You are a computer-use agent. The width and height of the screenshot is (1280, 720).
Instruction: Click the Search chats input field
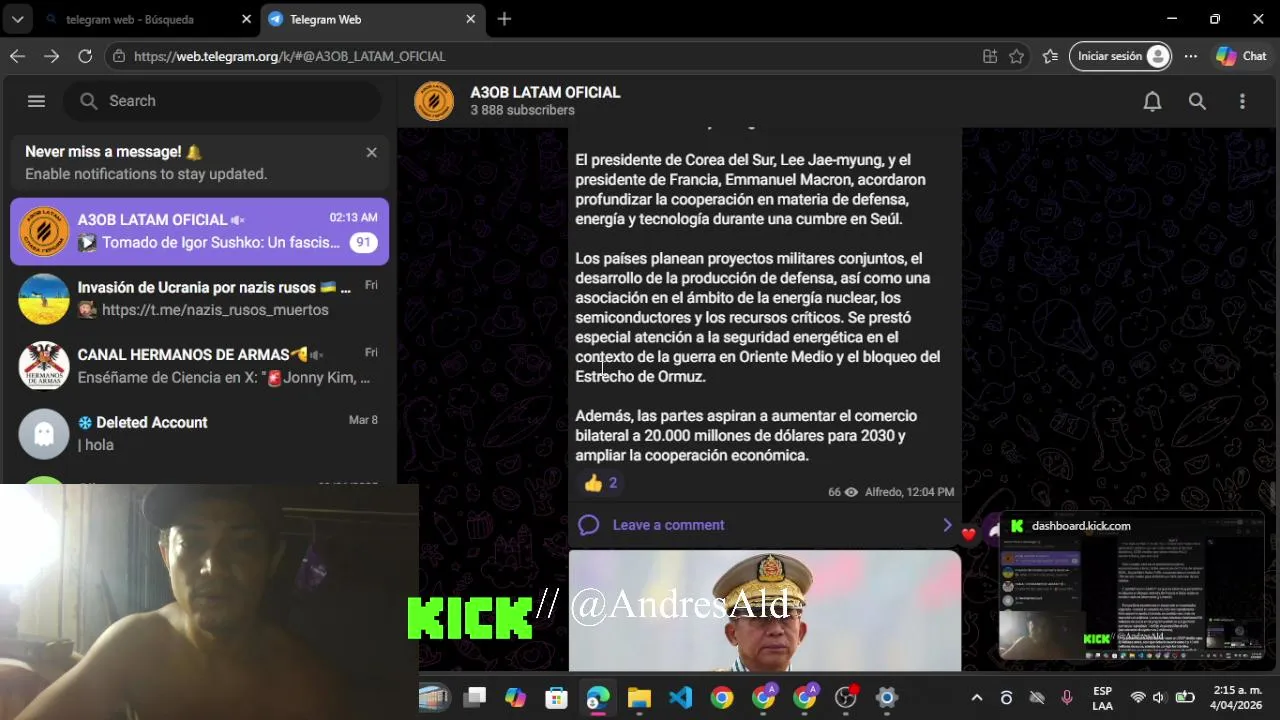(223, 101)
